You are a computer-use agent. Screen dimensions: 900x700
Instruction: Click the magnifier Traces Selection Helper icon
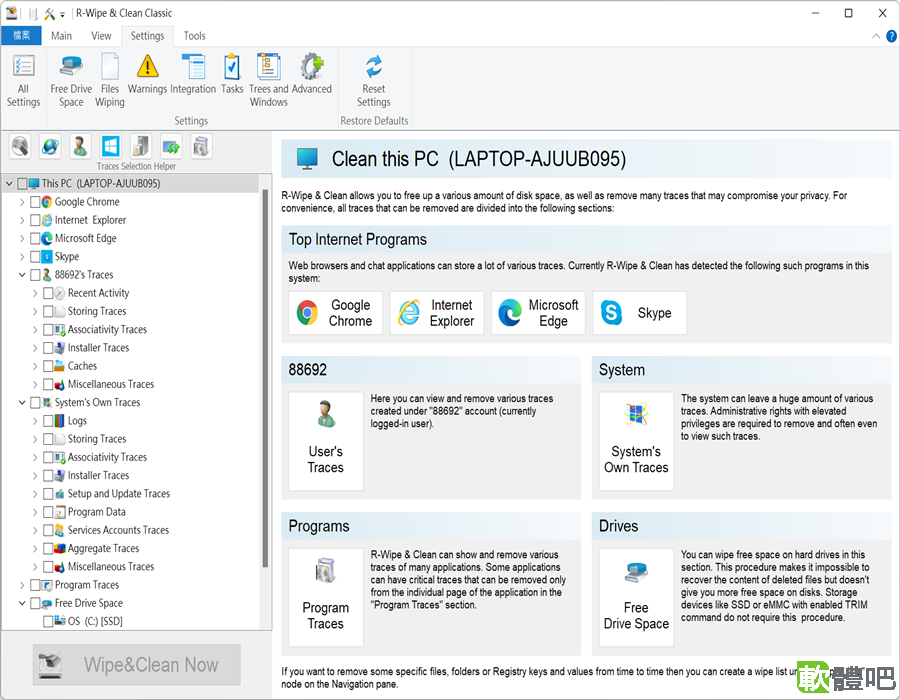[x=20, y=146]
